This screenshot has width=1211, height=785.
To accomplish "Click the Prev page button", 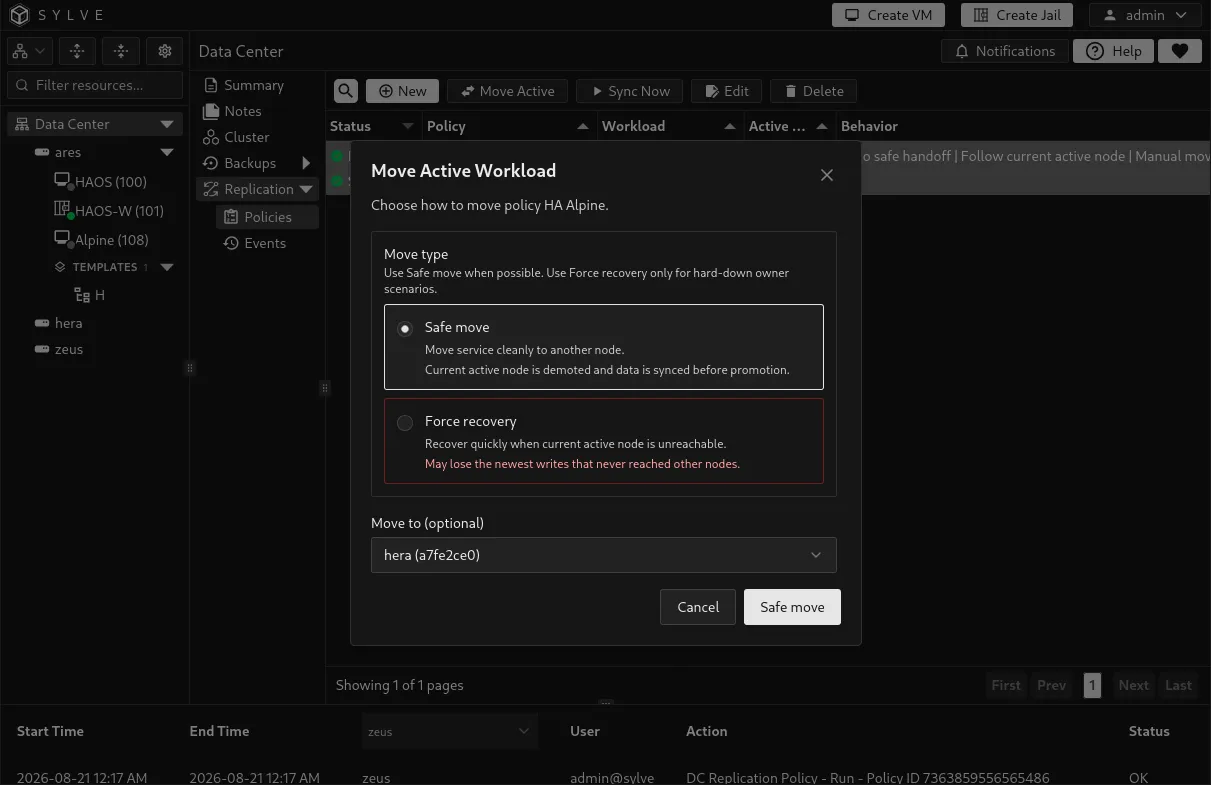I will pos(1052,685).
